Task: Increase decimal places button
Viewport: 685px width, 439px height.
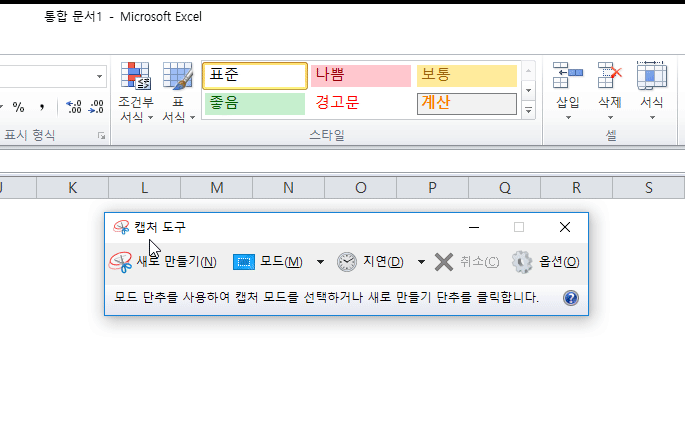Action: tap(73, 107)
